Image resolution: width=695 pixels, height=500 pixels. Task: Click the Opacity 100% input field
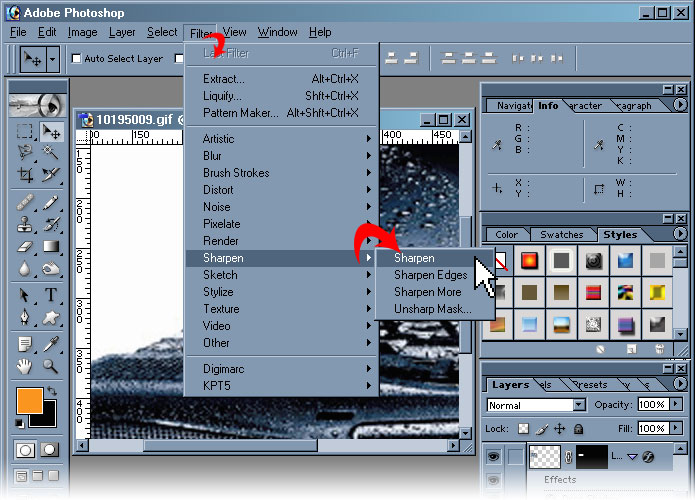coord(653,404)
